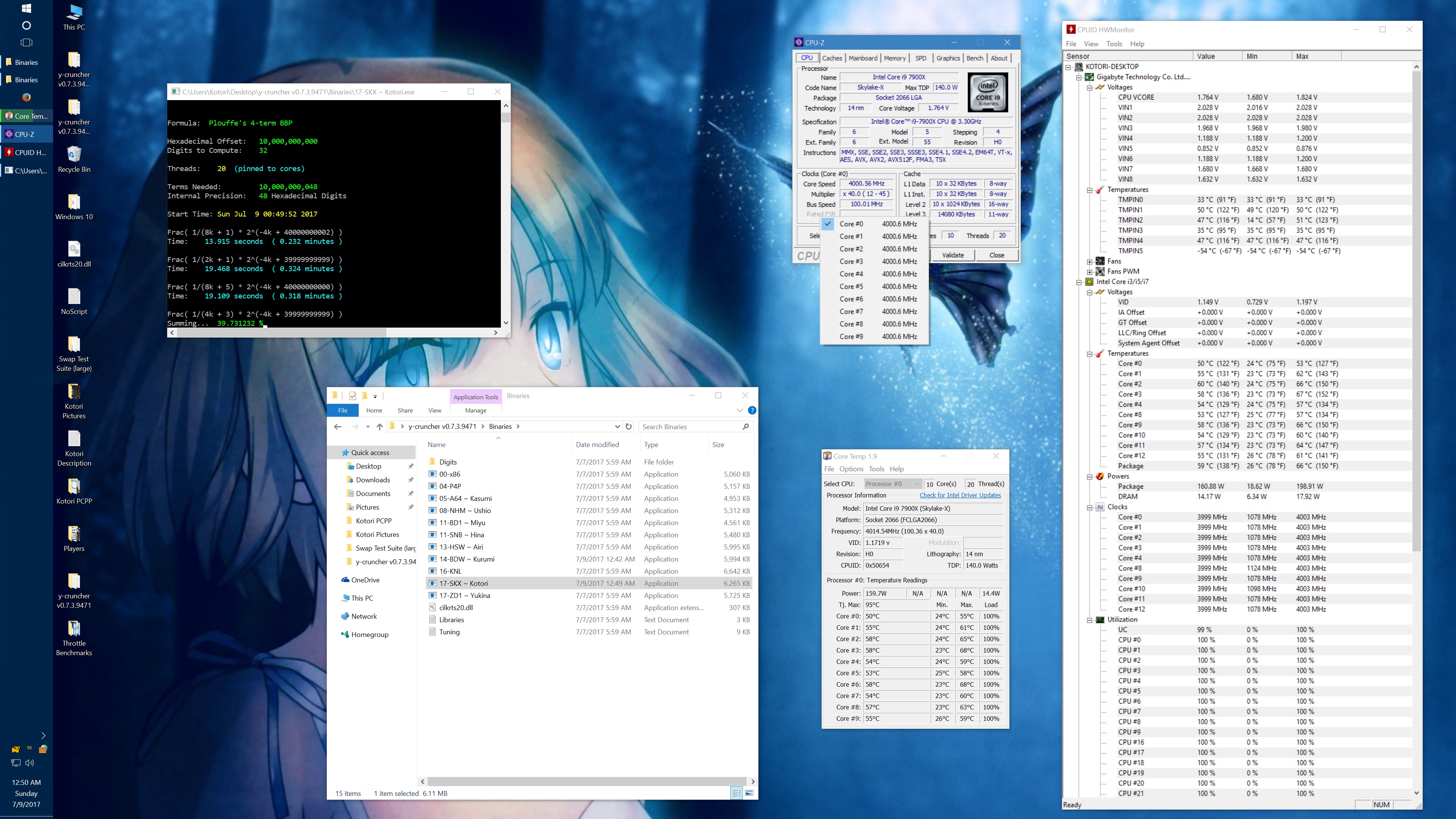This screenshot has height=819, width=1456.
Task: Click the Windows Start button
Action: pos(26,8)
